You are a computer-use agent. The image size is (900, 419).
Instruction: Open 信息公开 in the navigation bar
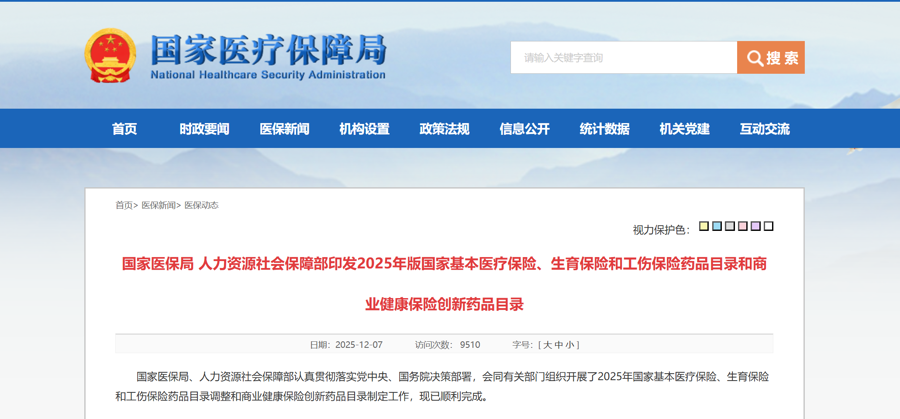(524, 129)
